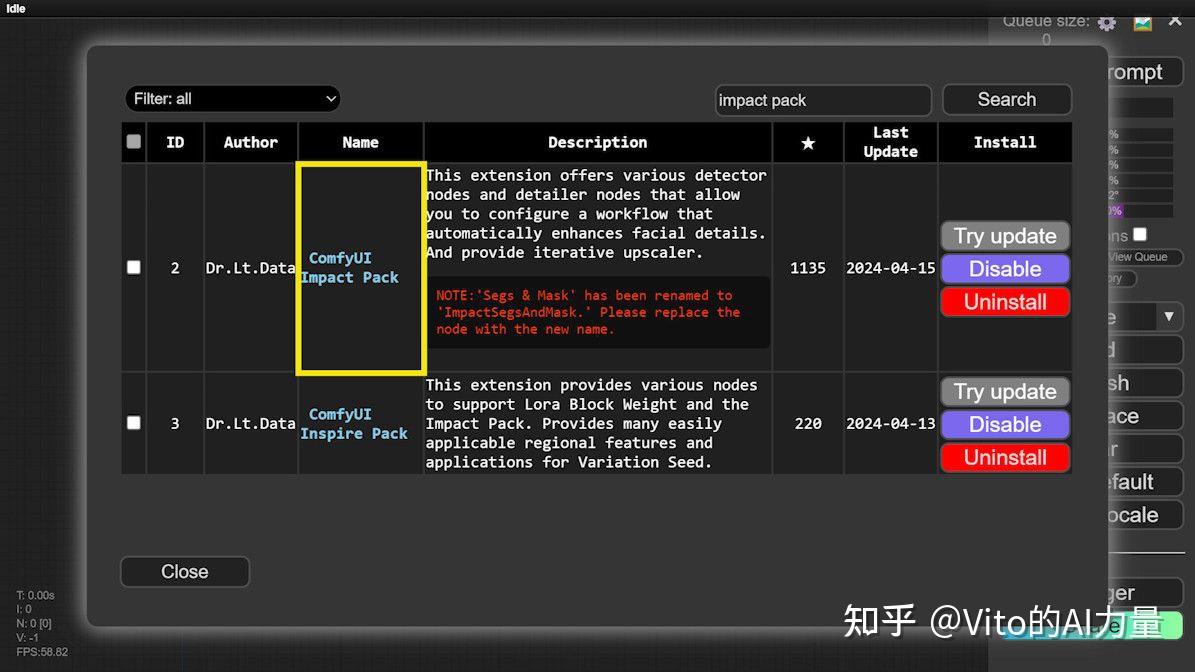Disable the ComfyUI Impact Pack extension
Image resolution: width=1195 pixels, height=672 pixels.
coord(1005,268)
